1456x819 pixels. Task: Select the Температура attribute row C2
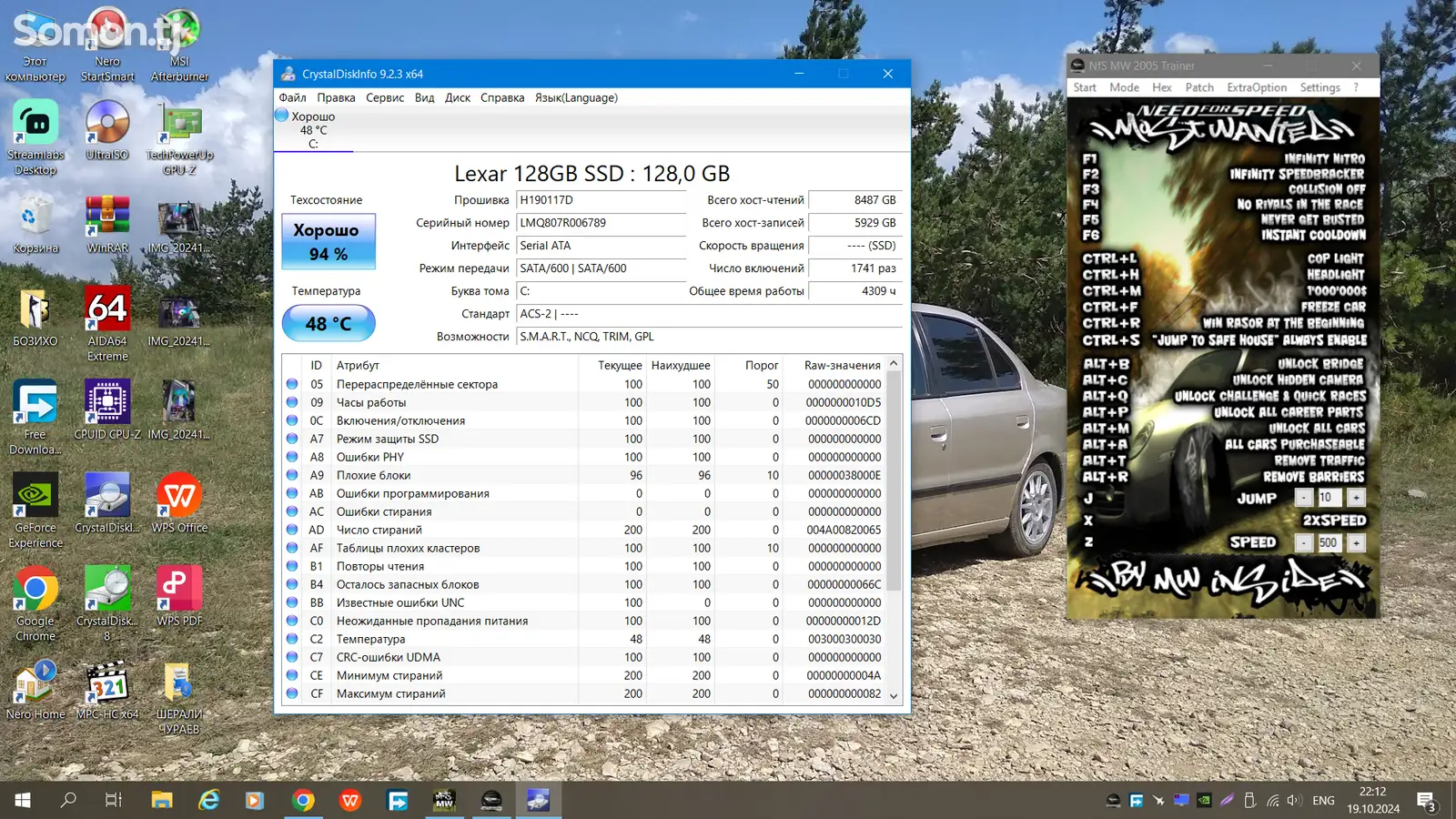[x=583, y=639]
